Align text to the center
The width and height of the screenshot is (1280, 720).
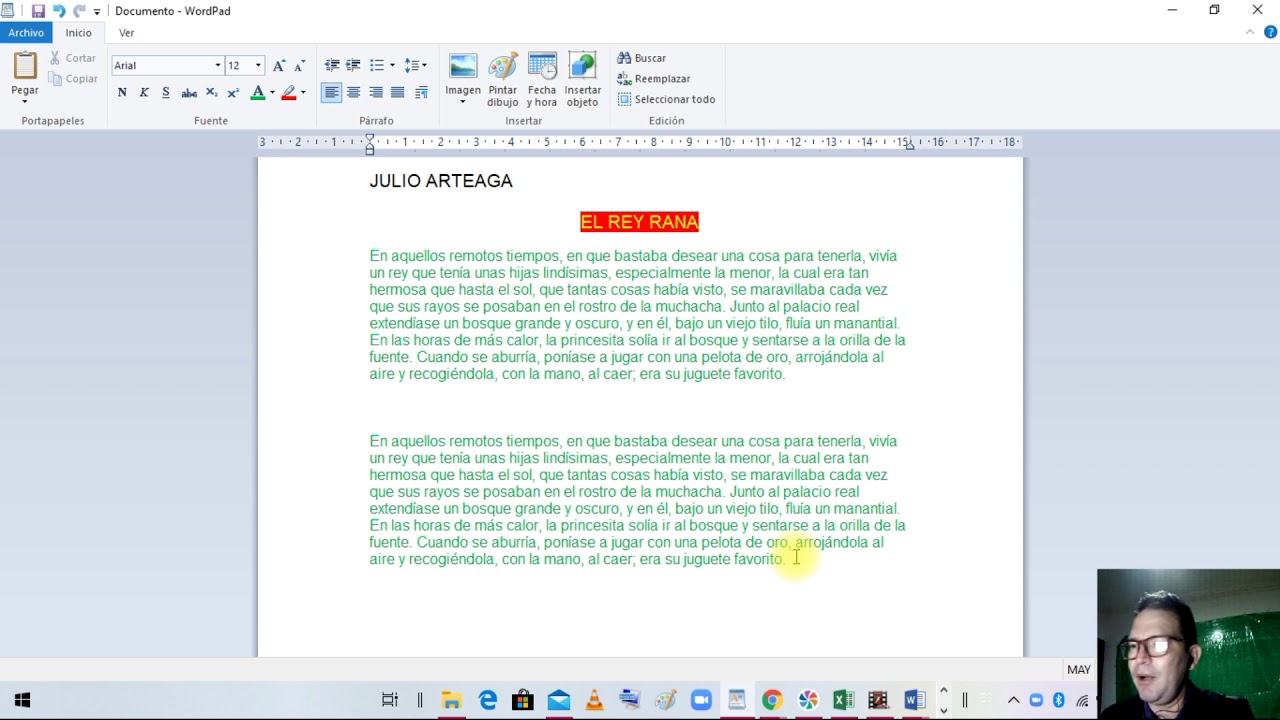pyautogui.click(x=354, y=93)
